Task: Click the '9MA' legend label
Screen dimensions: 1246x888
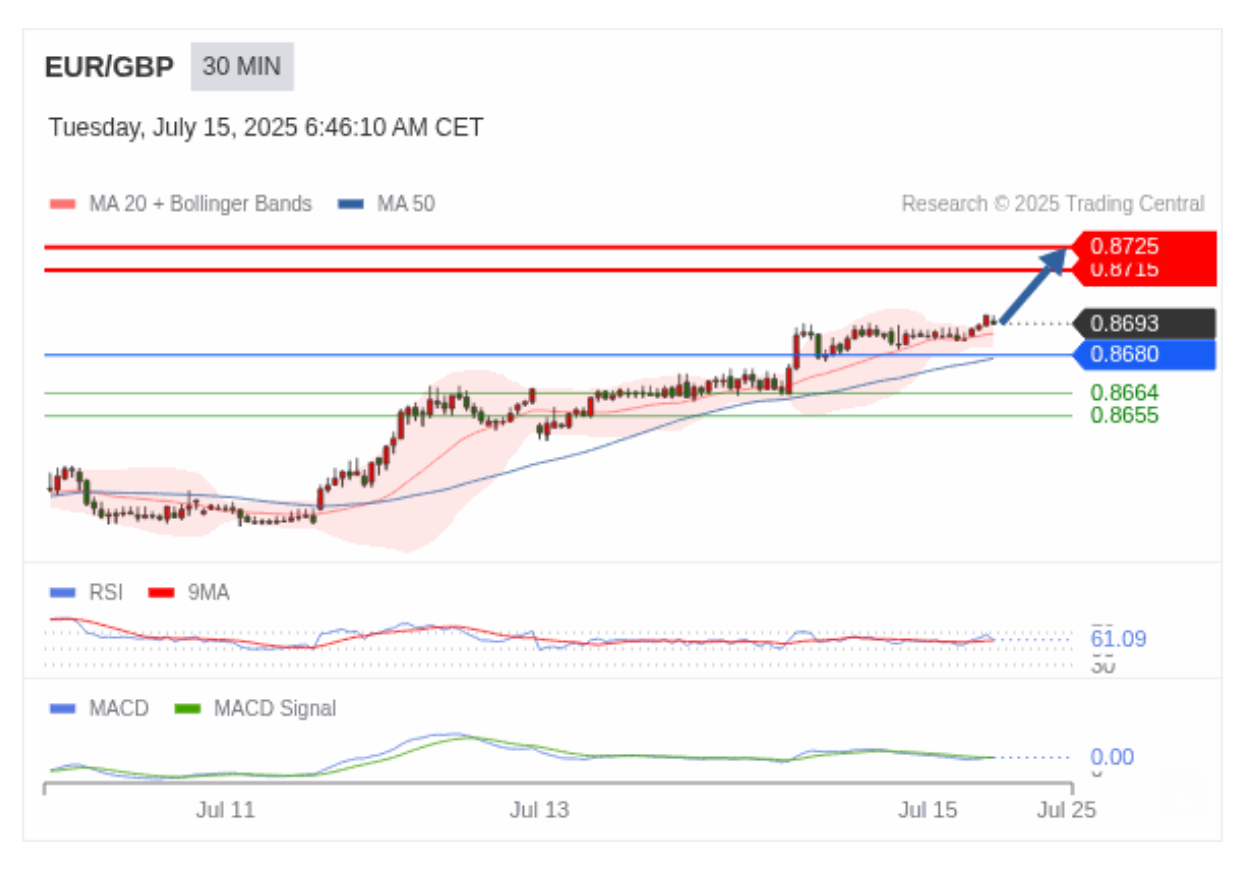Action: (x=209, y=593)
